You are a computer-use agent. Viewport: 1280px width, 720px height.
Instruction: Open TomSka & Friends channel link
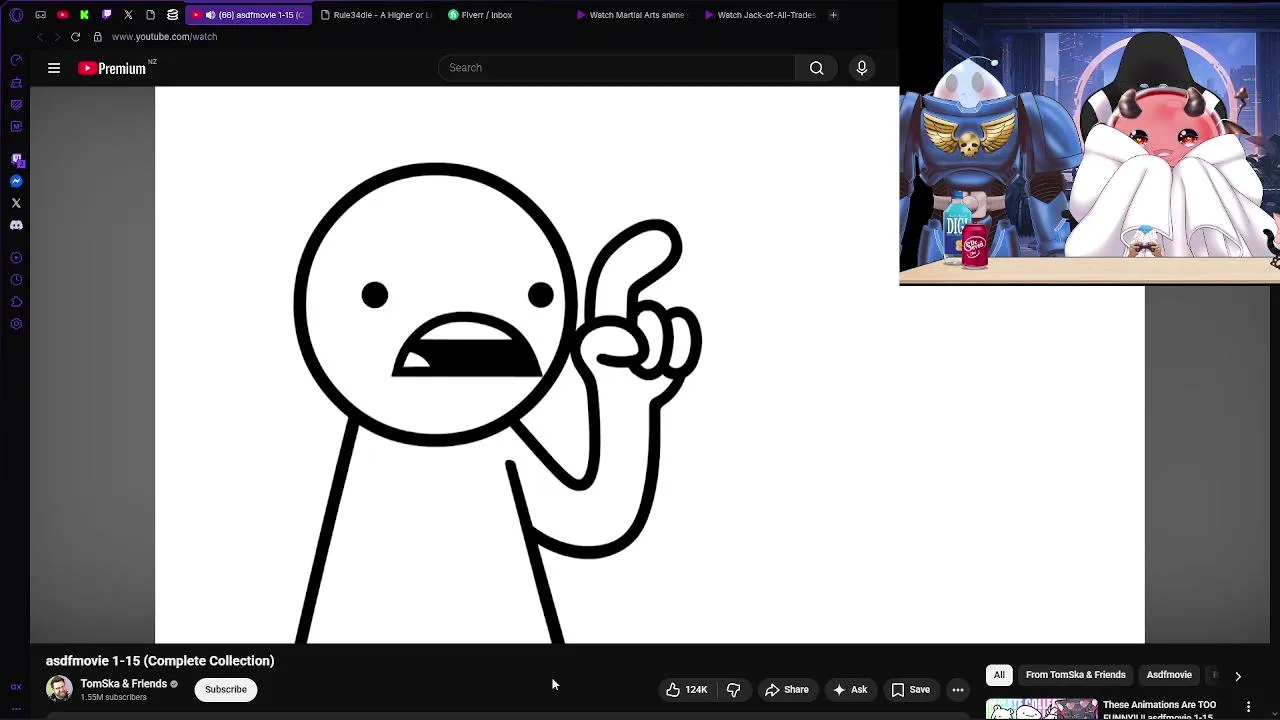124,684
